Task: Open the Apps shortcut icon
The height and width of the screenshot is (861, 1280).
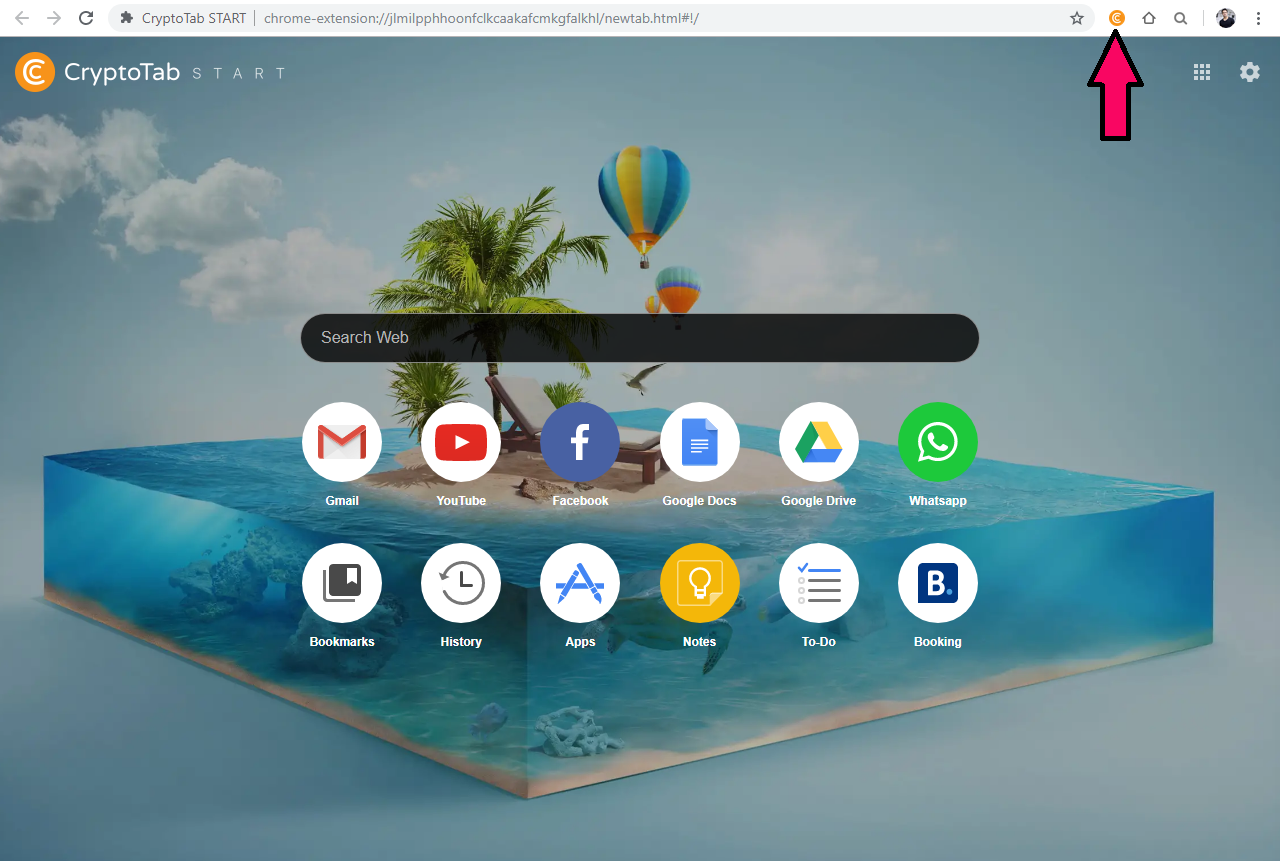Action: [580, 583]
